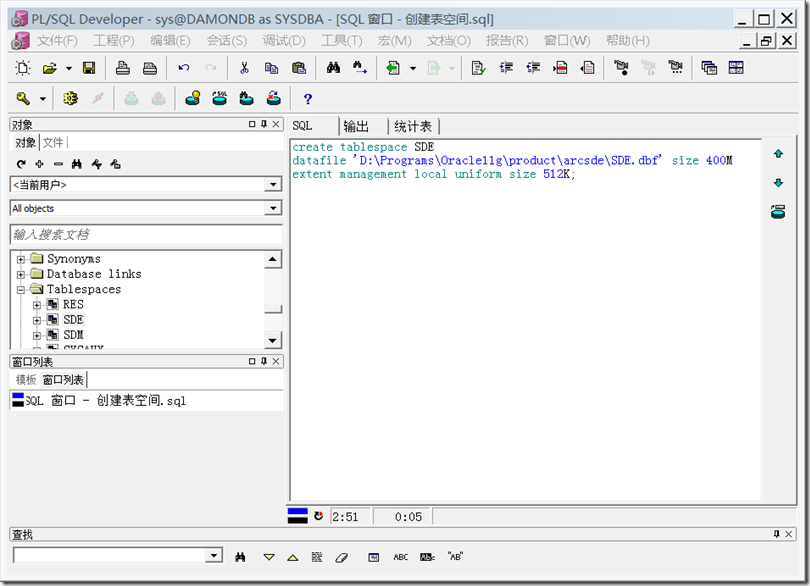This screenshot has height=586, width=810.
Task: Click the Undo arrow icon
Action: tap(183, 68)
